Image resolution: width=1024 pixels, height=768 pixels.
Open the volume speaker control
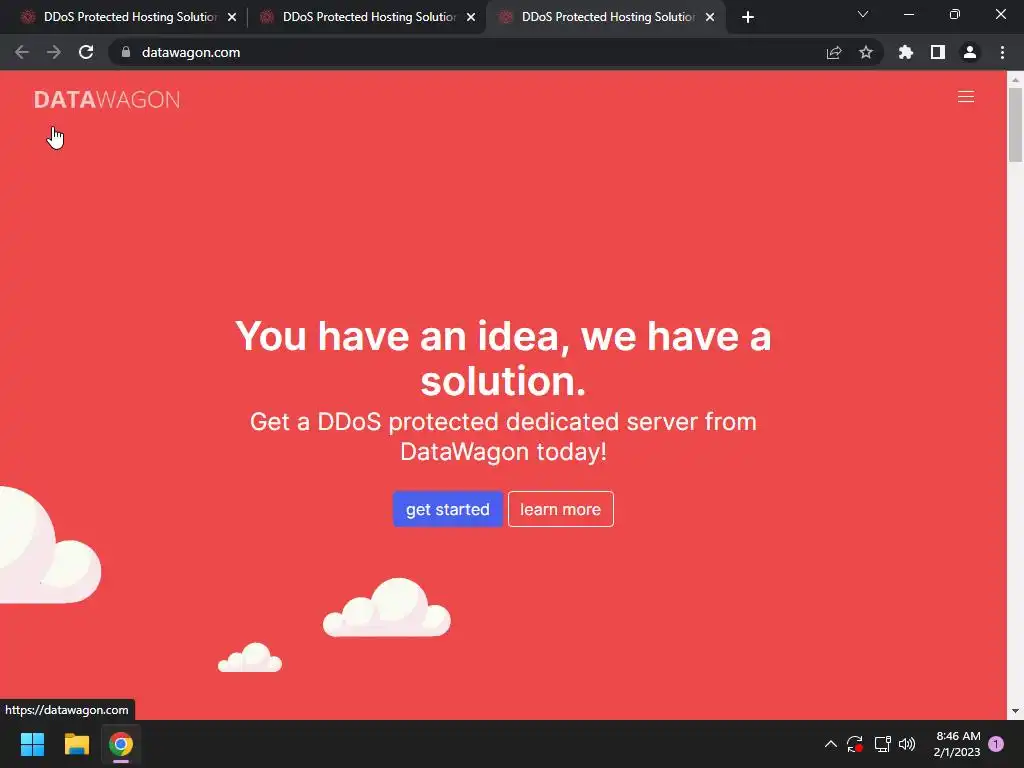pyautogui.click(x=907, y=744)
